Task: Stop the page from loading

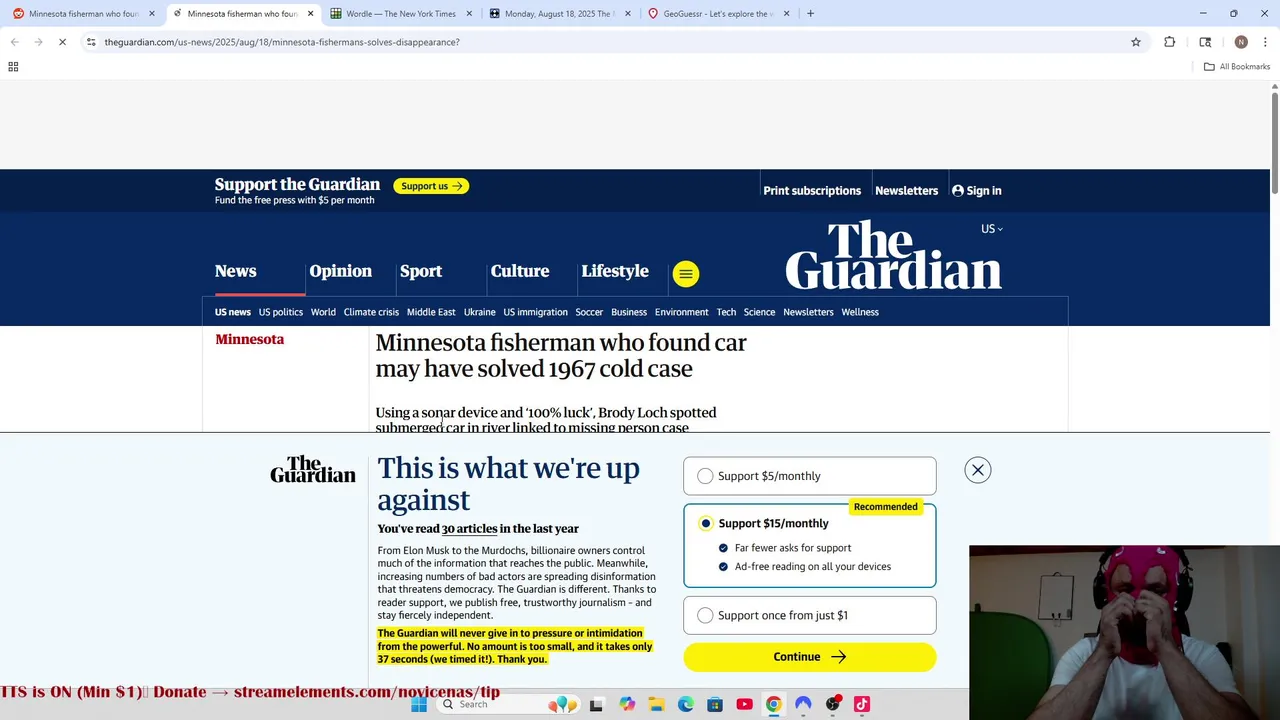Action: [62, 42]
